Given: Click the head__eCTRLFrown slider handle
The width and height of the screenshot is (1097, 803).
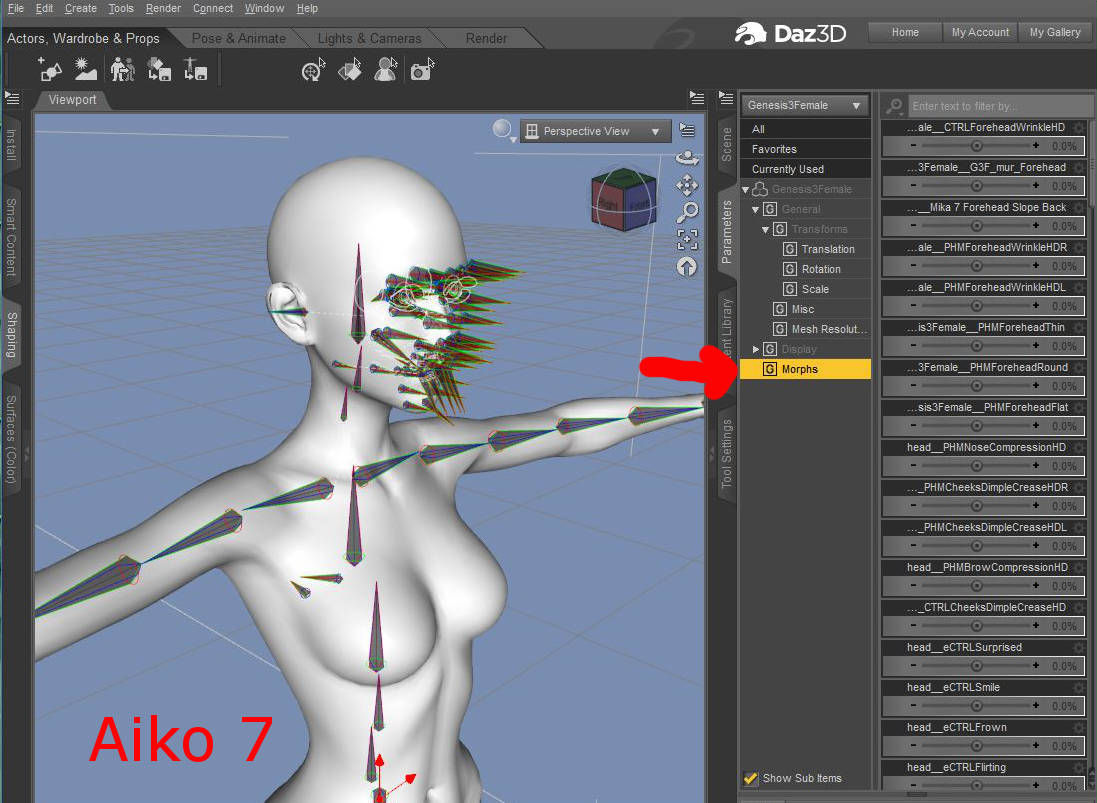Looking at the screenshot, I should pos(977,746).
